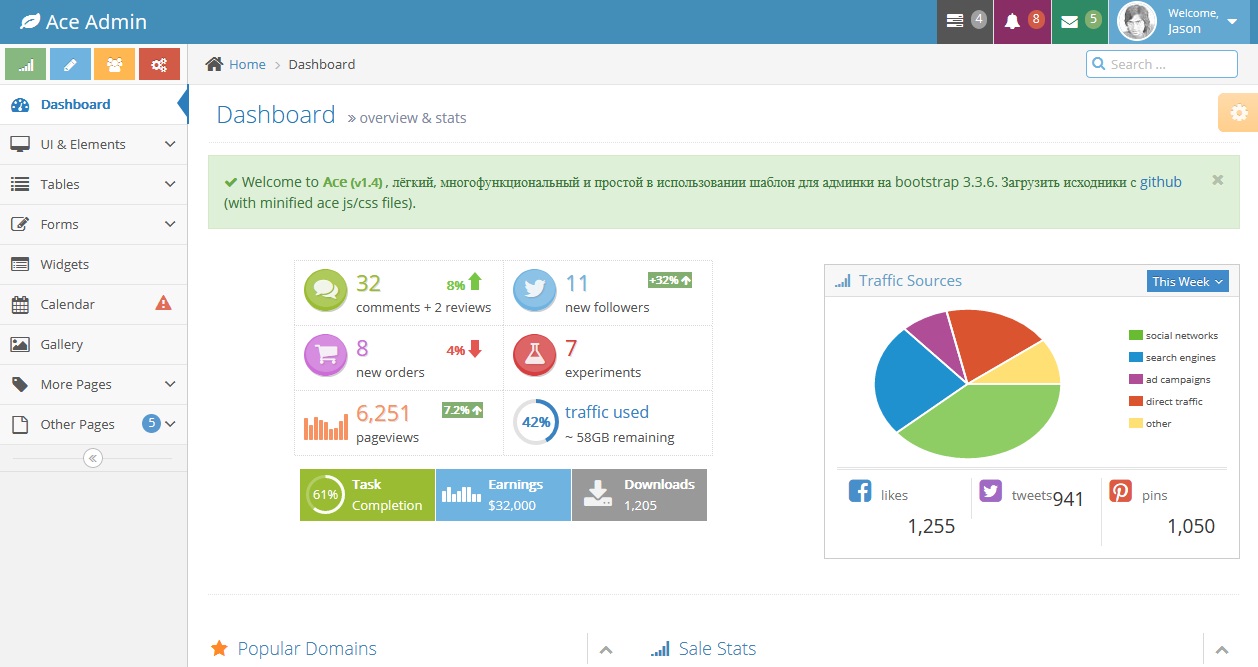Open the This Week dropdown

[1187, 282]
